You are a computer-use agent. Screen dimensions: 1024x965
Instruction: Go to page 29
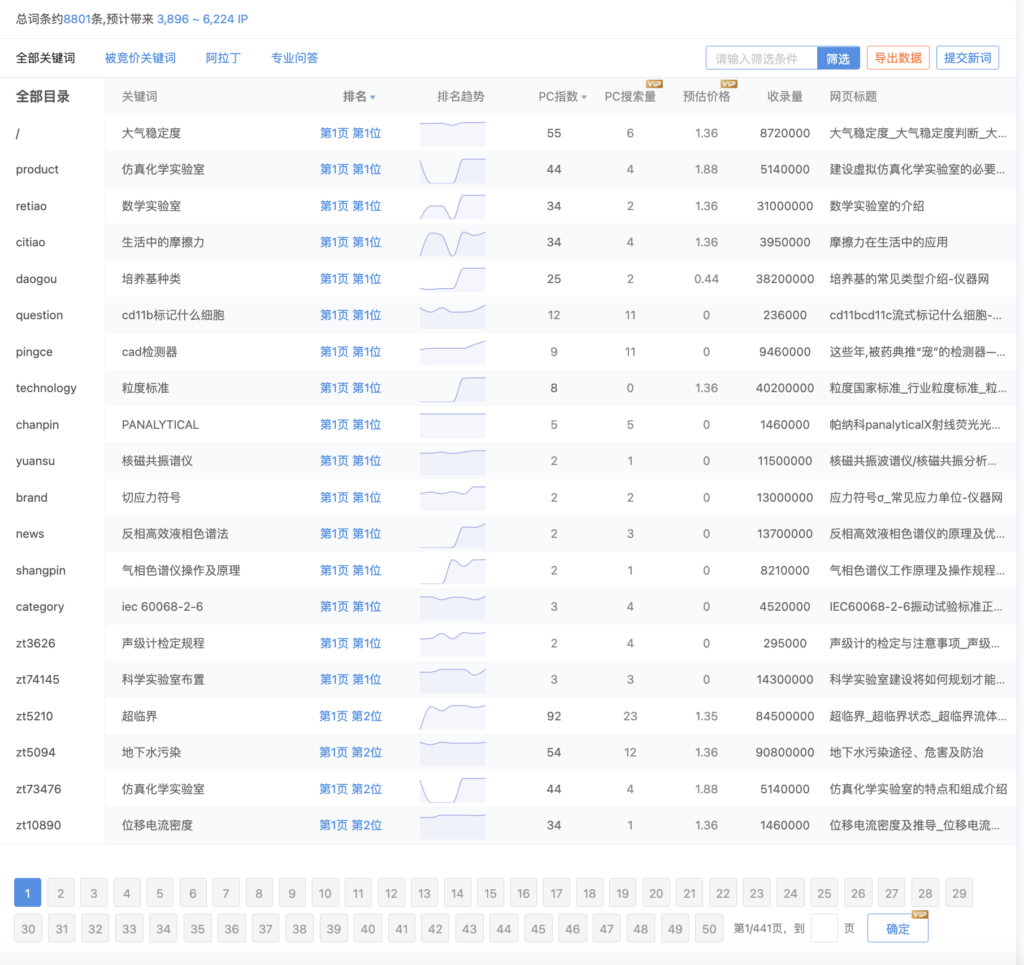pos(959,893)
